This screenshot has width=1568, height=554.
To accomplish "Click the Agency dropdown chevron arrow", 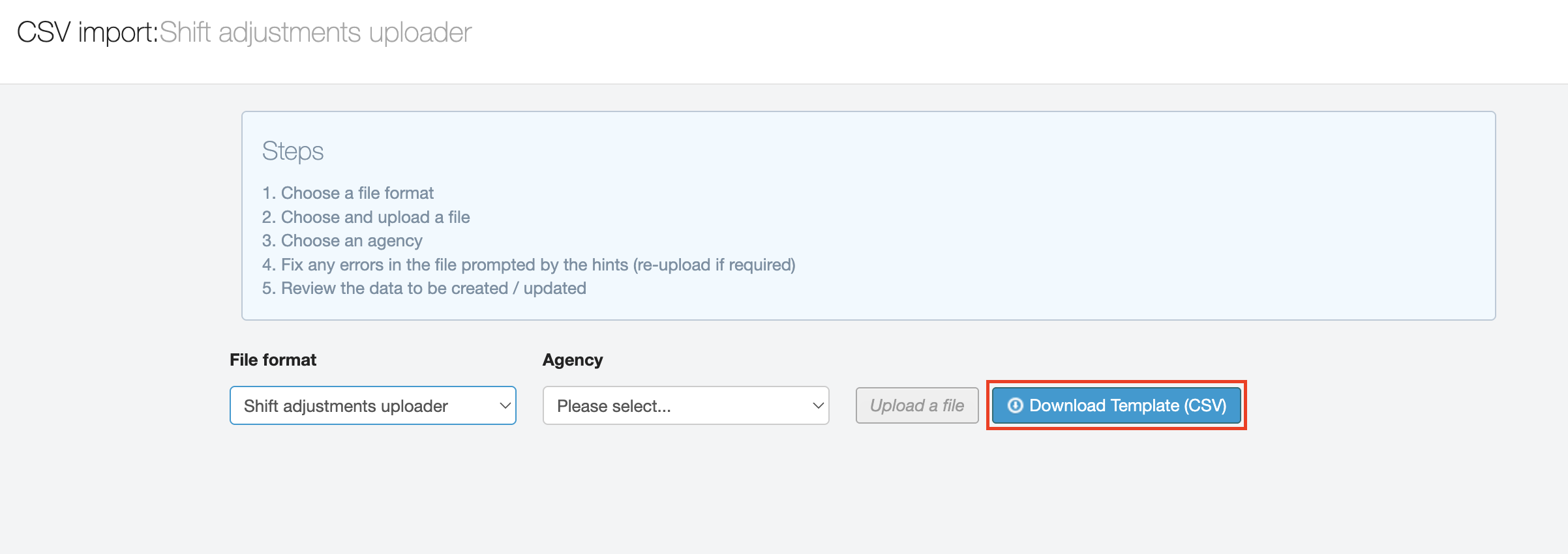I will pyautogui.click(x=818, y=405).
